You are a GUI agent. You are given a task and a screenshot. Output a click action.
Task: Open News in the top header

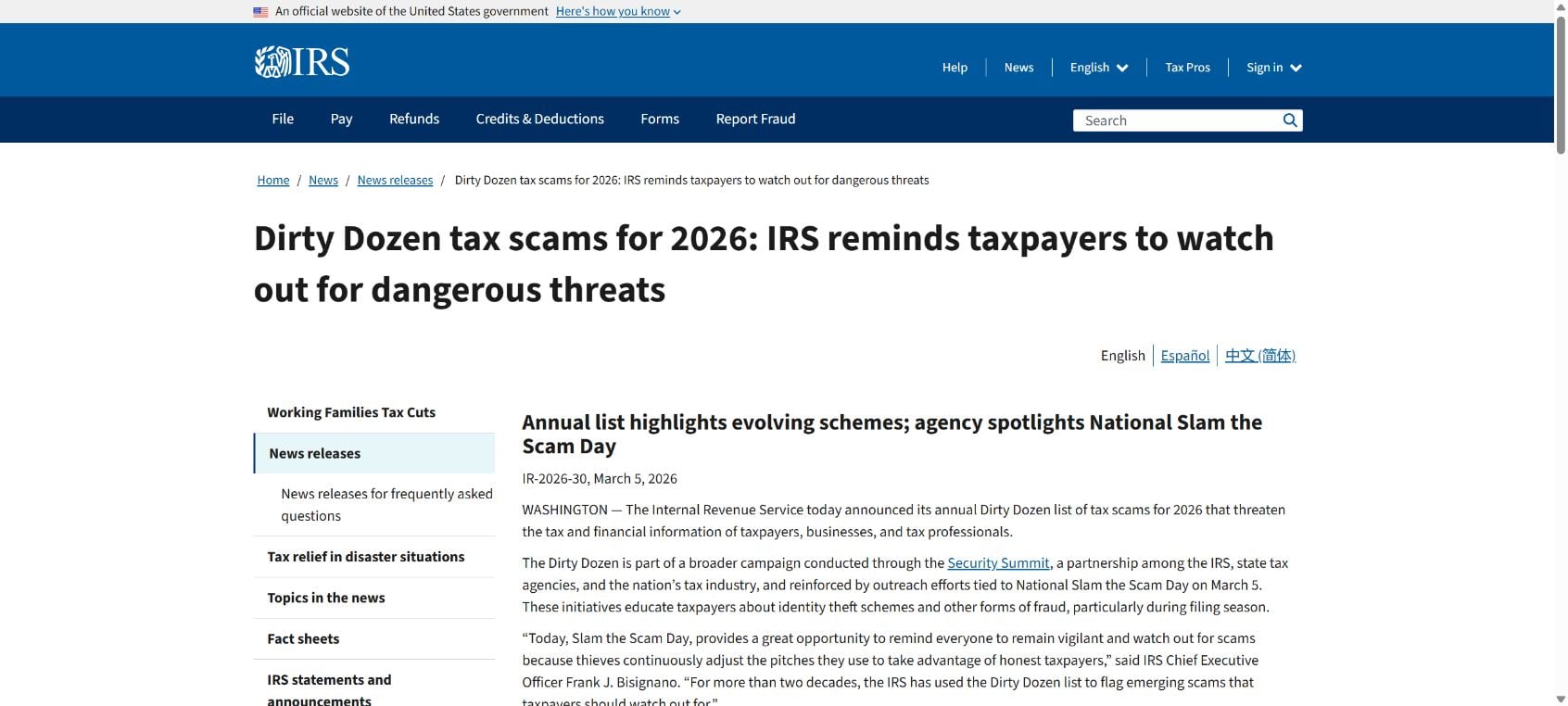coord(1018,68)
